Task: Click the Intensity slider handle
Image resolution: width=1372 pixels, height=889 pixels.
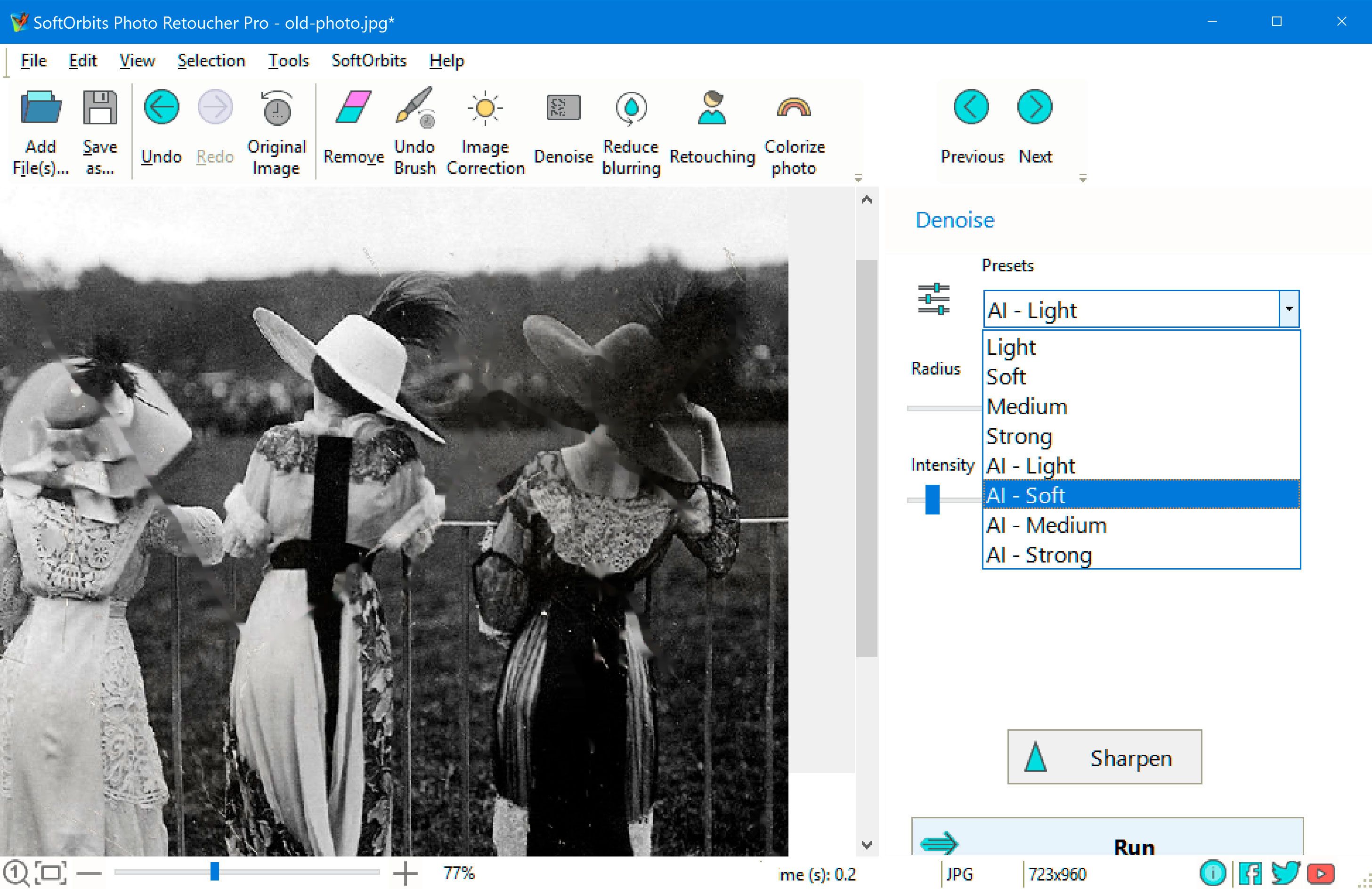Action: point(932,499)
